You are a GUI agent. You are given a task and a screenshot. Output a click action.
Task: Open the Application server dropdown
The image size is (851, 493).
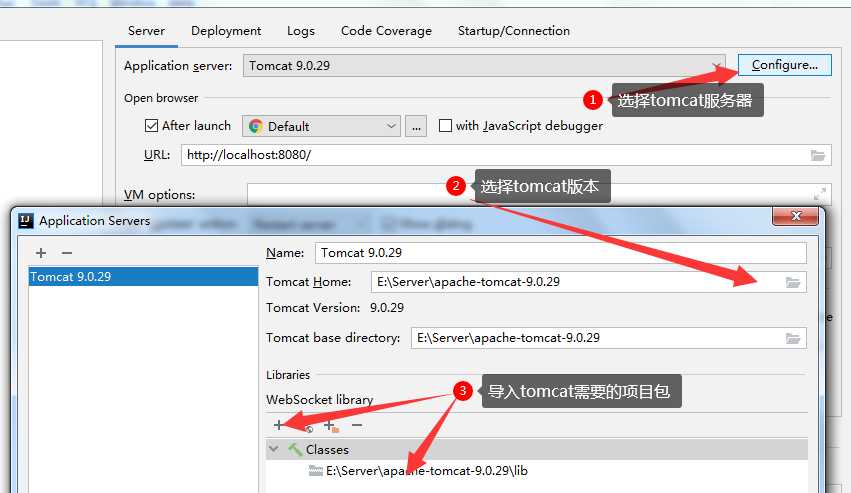(484, 66)
